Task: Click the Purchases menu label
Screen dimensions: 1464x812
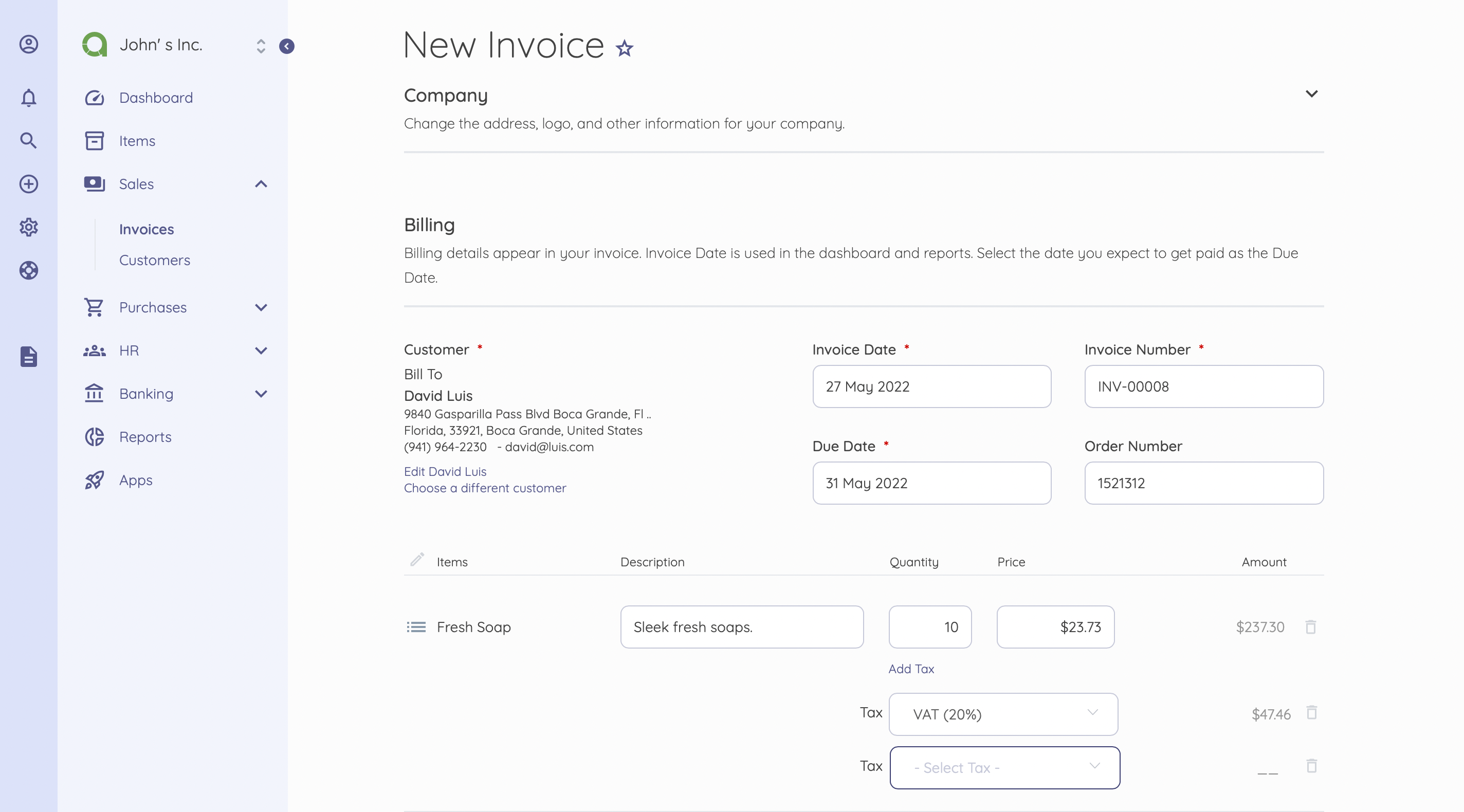Action: tap(153, 307)
